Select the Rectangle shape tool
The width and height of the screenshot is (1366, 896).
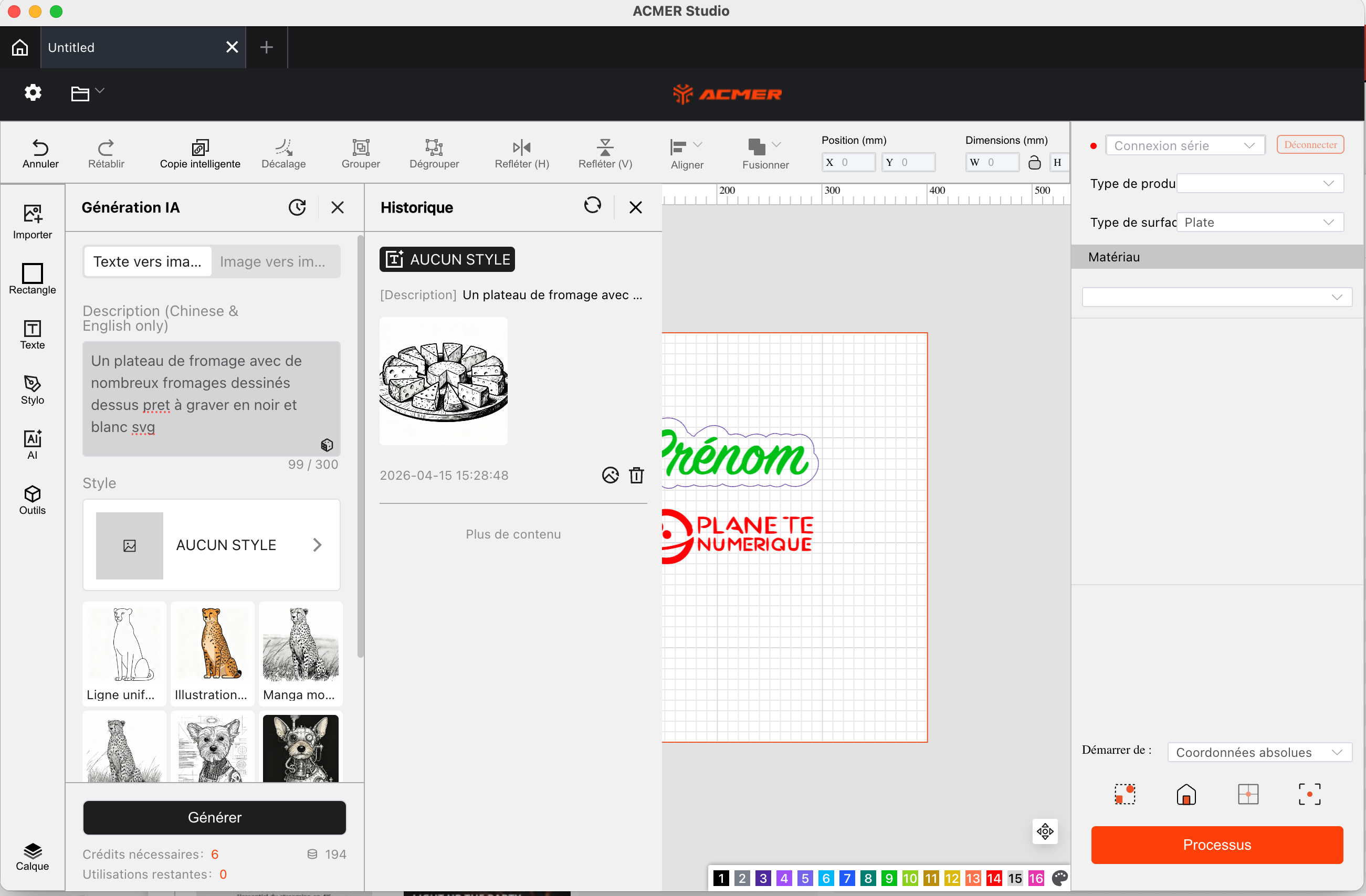(x=32, y=278)
